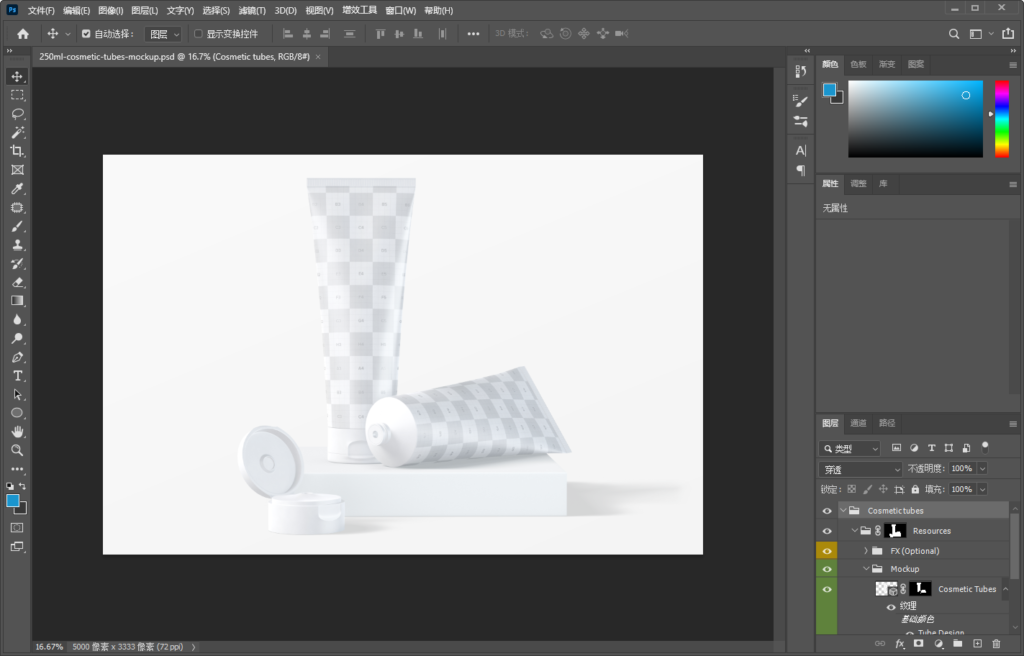The width and height of the screenshot is (1024, 656).
Task: Open the 填充 fill dropdown arrow
Action: [x=982, y=489]
